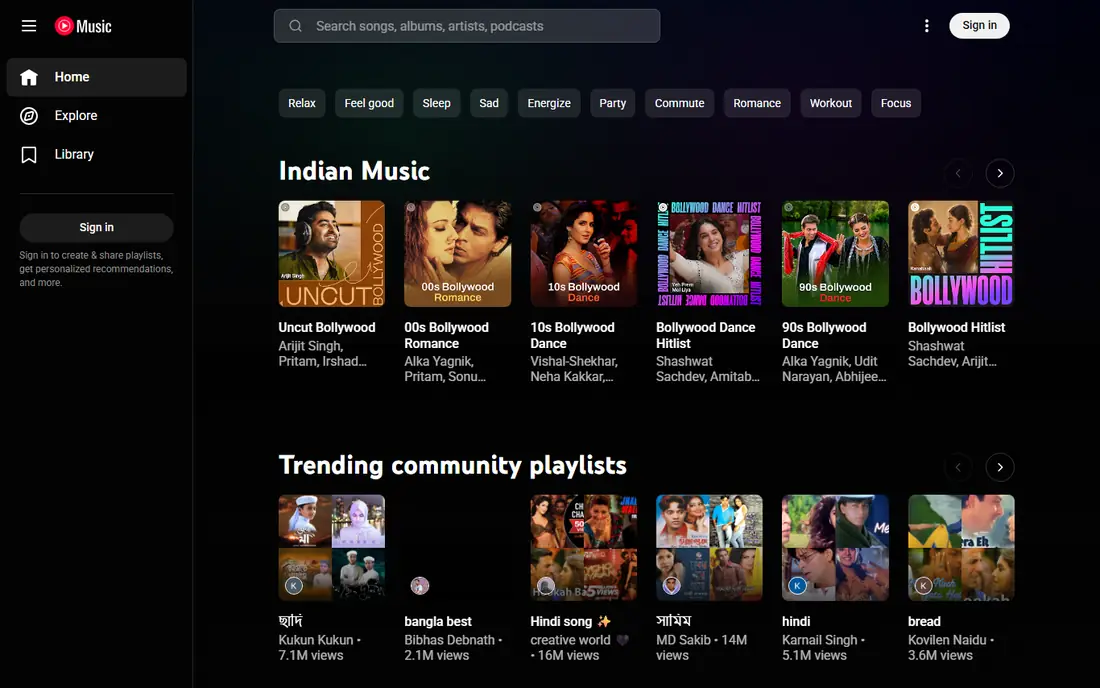The width and height of the screenshot is (1100, 688).
Task: Show previous Indian Music items
Action: (958, 173)
